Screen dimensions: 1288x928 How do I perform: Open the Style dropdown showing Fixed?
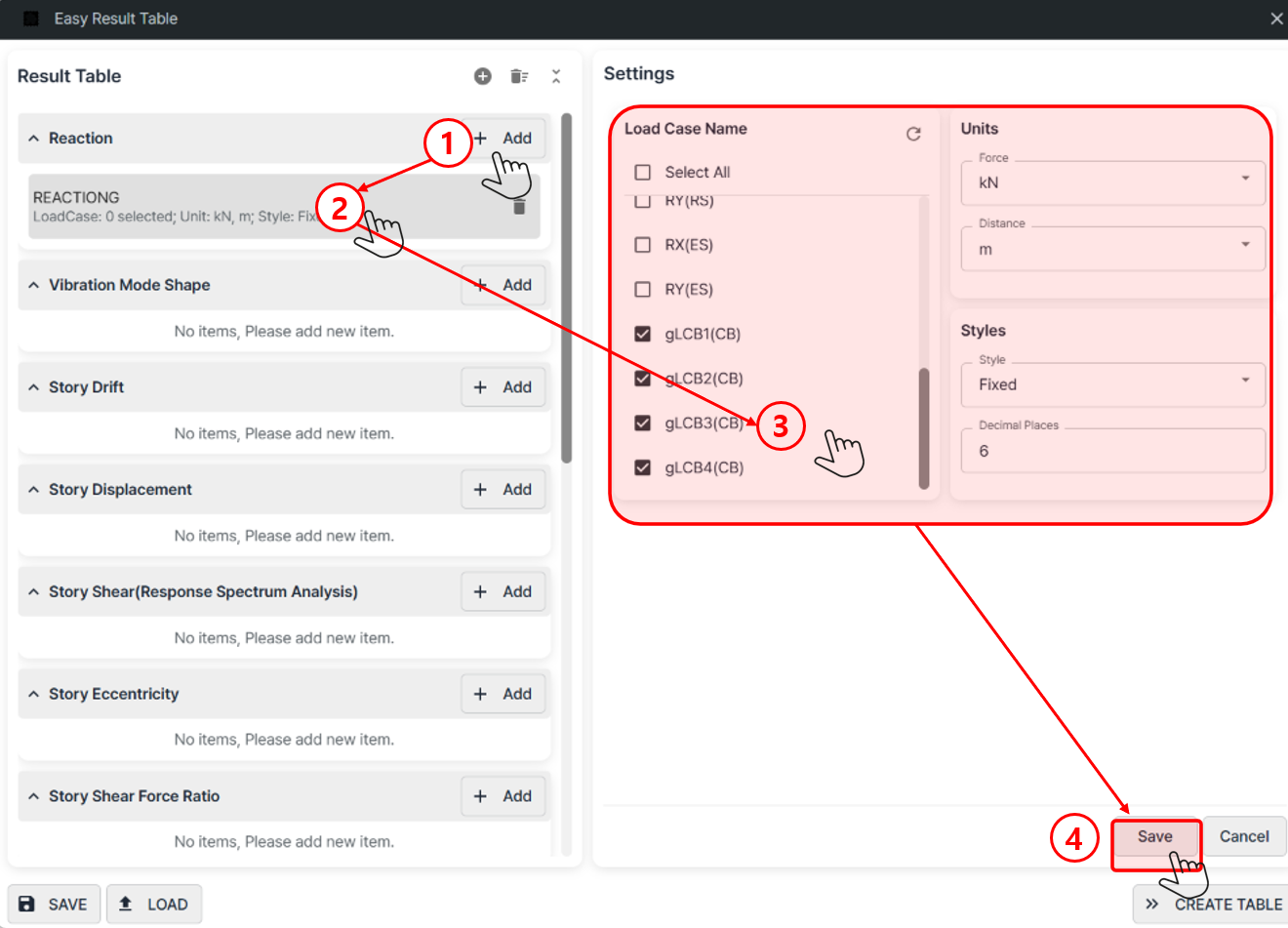[x=1112, y=384]
